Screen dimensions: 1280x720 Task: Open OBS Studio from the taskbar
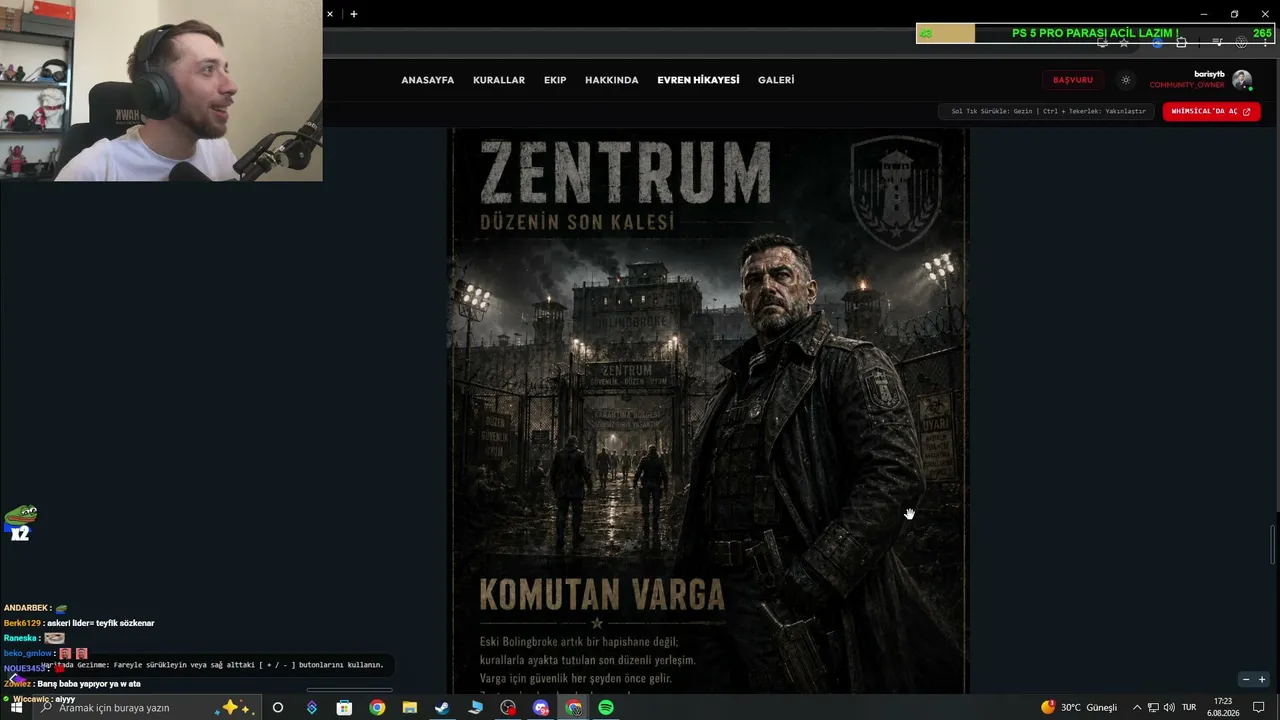(x=508, y=707)
